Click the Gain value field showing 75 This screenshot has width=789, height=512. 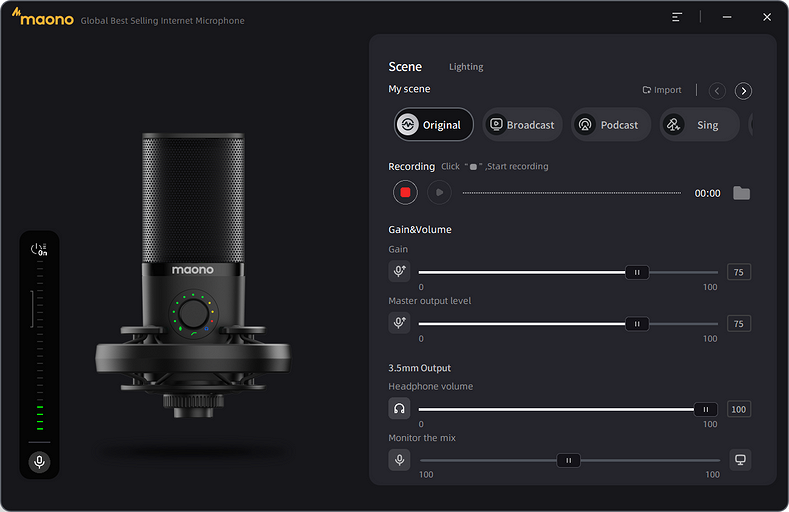click(739, 272)
